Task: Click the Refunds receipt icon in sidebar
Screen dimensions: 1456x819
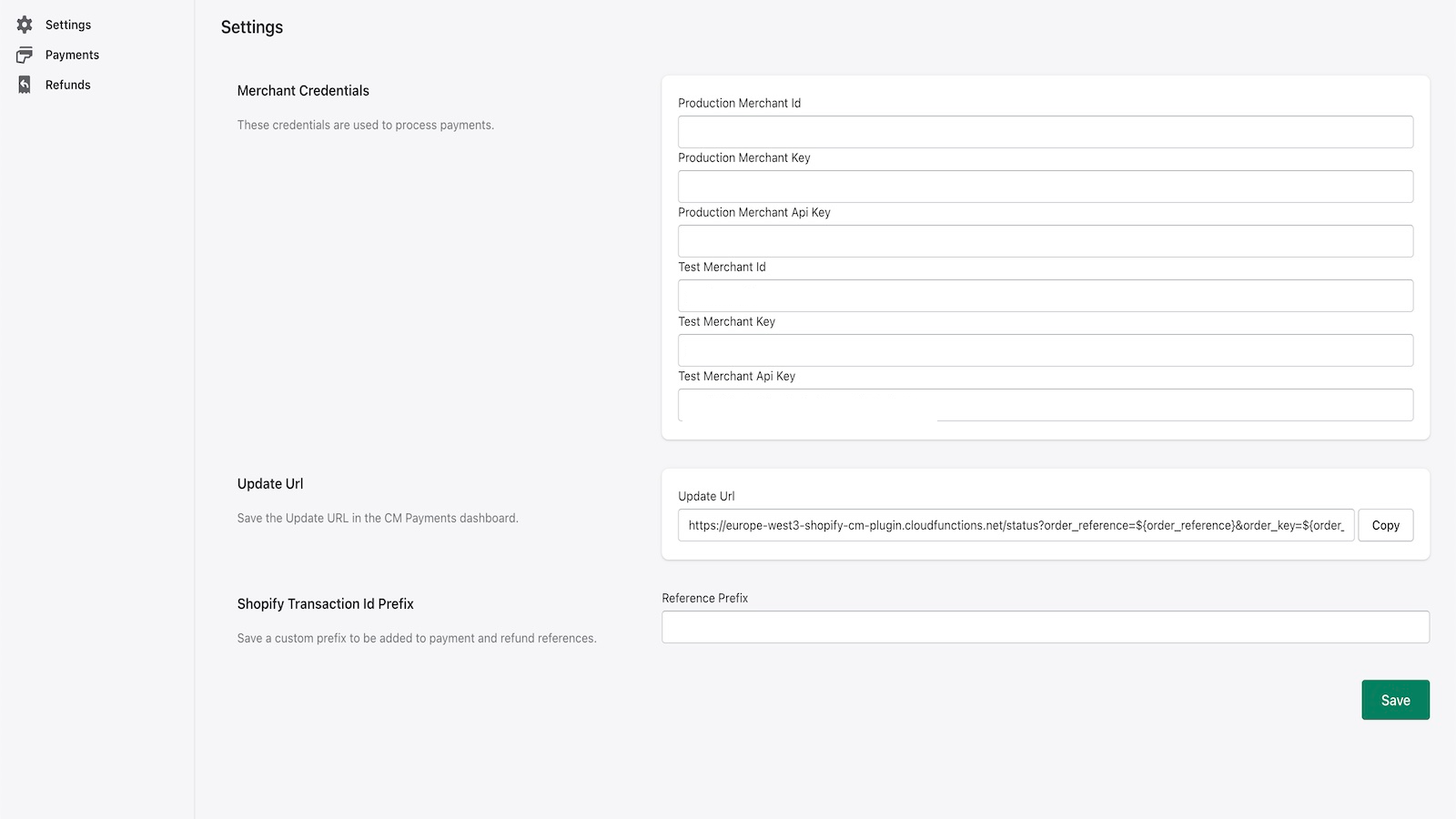Action: coord(25,85)
